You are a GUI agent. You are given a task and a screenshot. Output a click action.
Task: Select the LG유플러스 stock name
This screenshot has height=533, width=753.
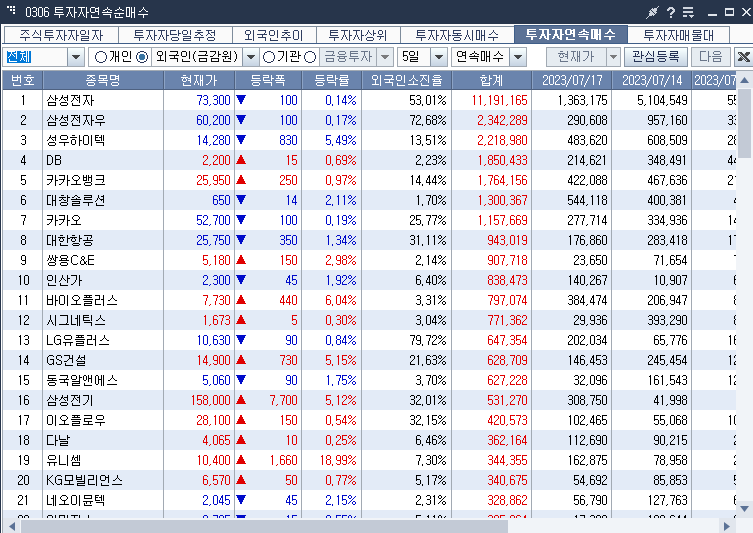78,340
